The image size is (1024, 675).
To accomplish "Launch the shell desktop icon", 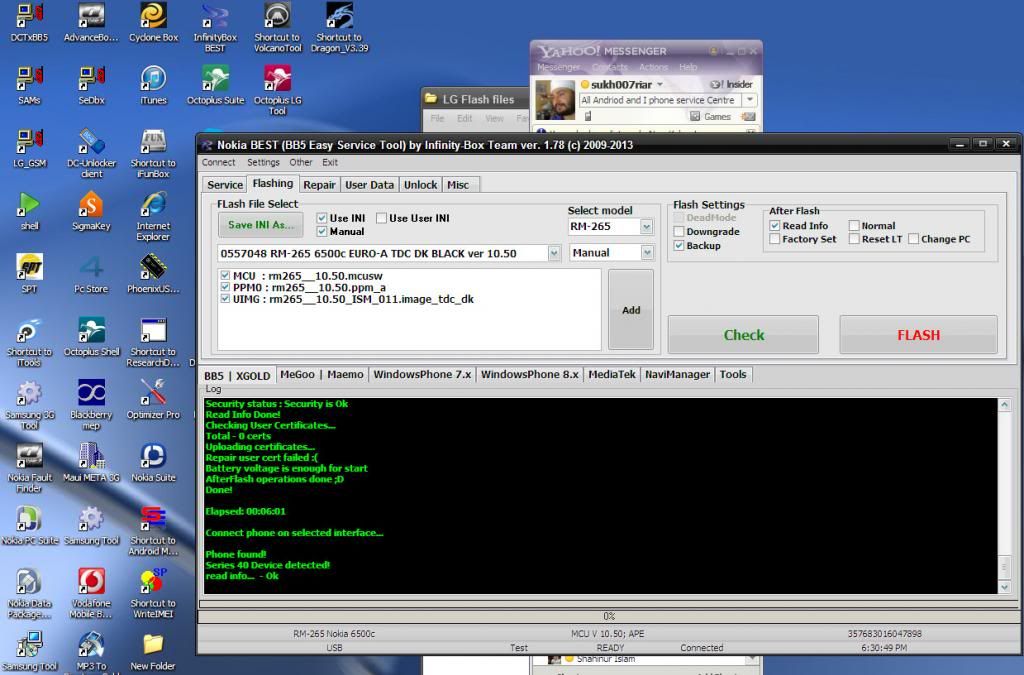I will (29, 211).
